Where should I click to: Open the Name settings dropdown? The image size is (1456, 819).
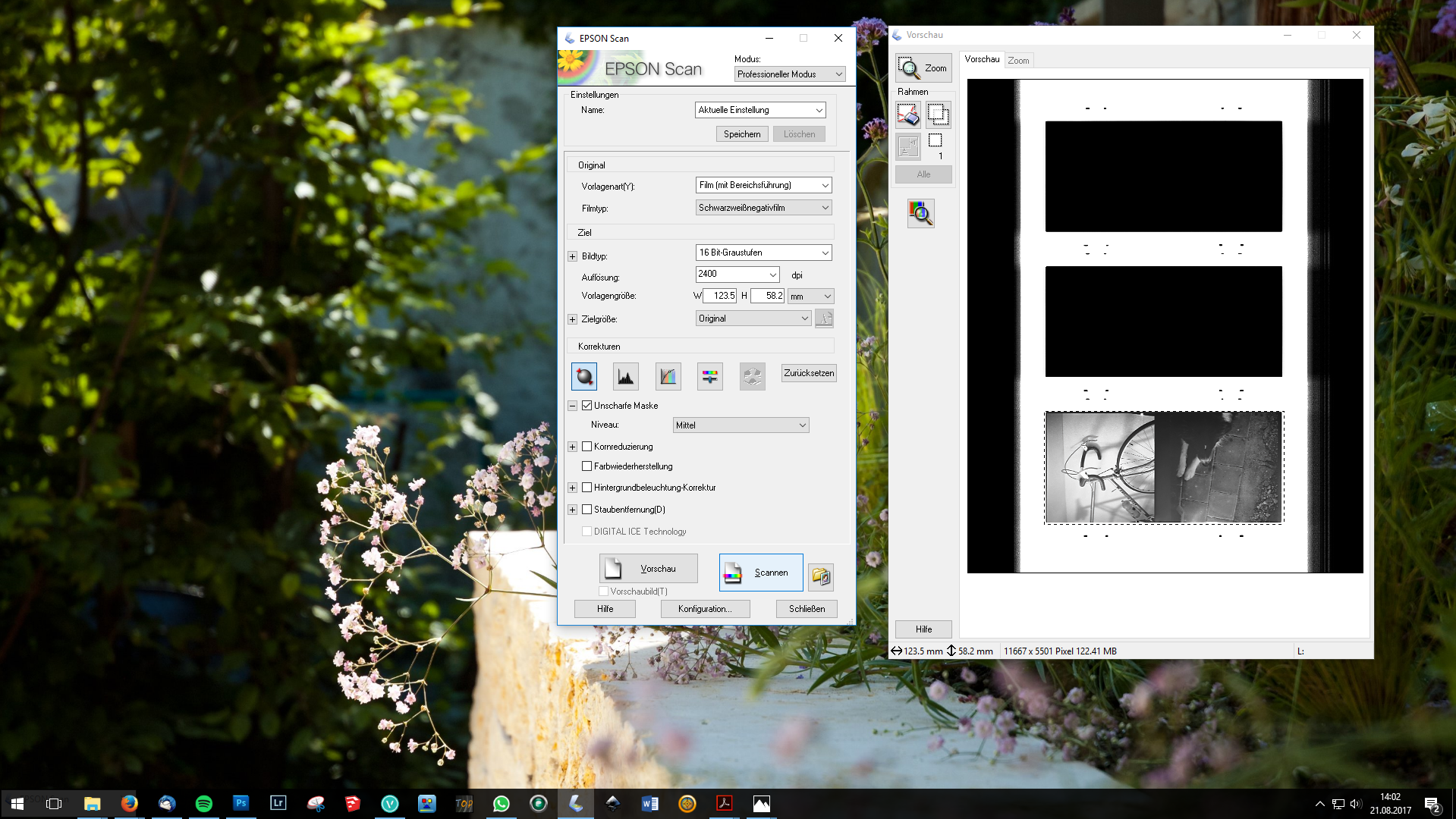point(760,110)
